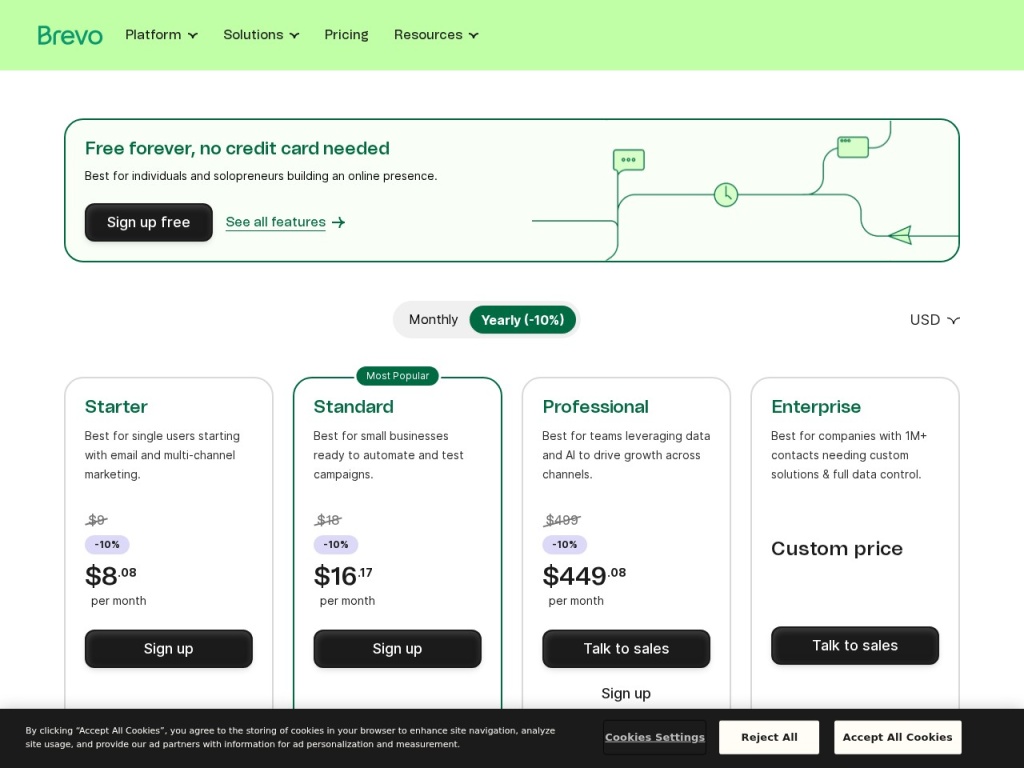Click the $8.08 Starter price
The height and width of the screenshot is (768, 1024).
(x=110, y=575)
